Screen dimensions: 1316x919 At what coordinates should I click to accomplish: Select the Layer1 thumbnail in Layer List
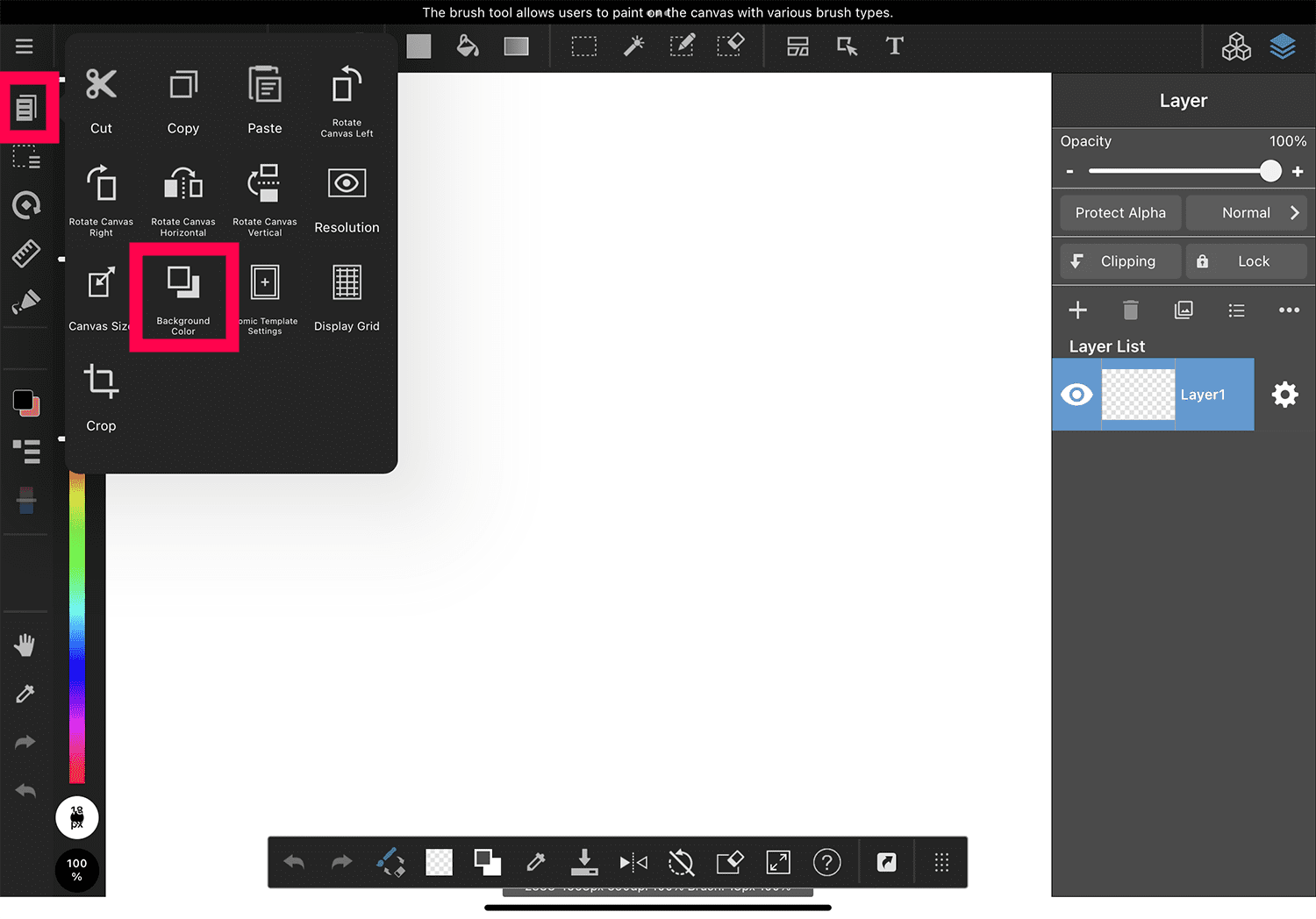(1138, 395)
